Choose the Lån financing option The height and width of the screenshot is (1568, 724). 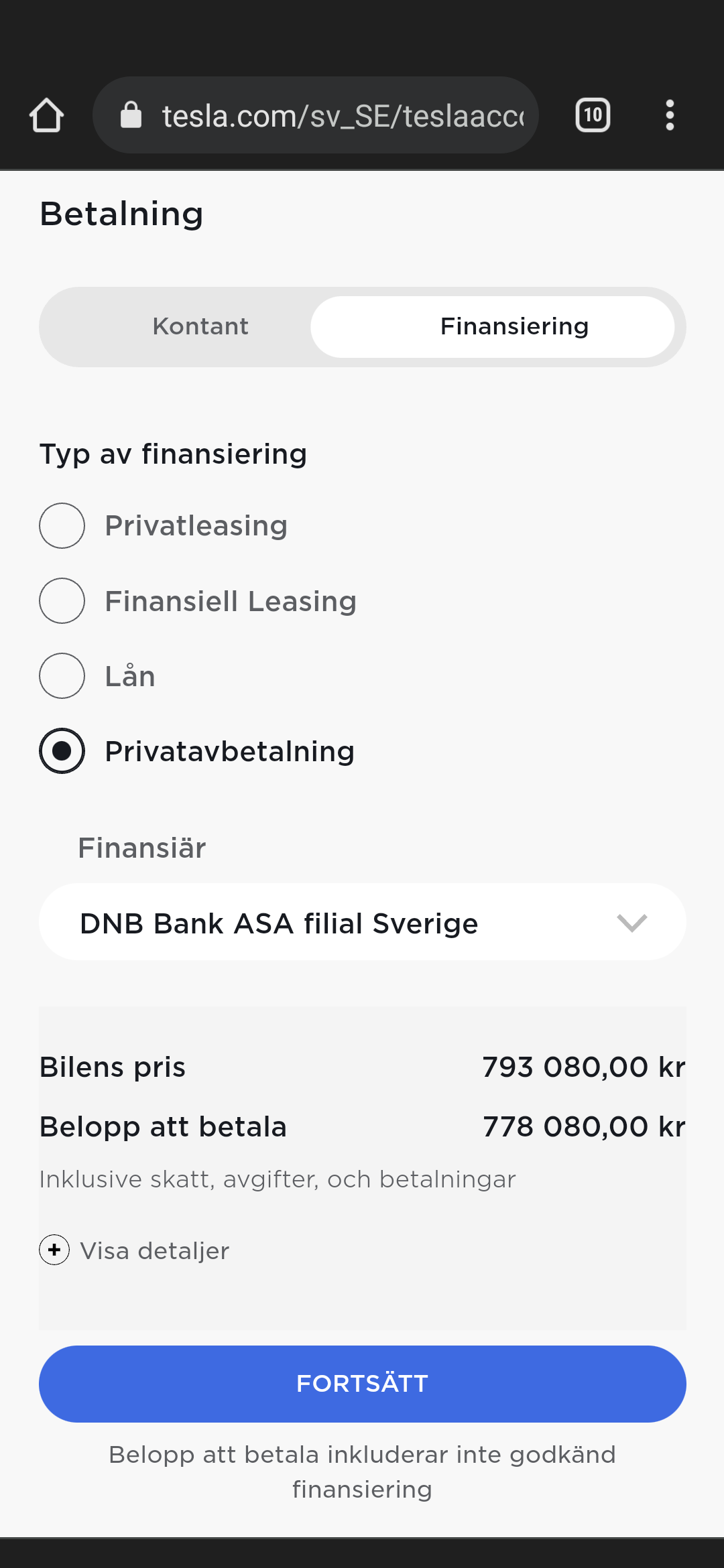[x=62, y=675]
